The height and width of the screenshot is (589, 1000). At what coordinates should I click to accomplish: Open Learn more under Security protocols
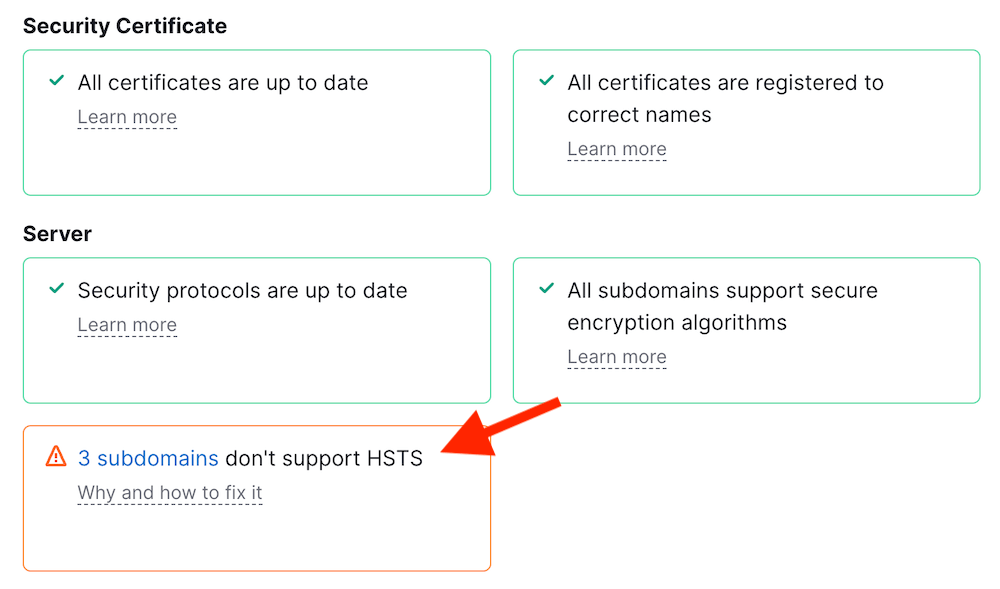127,325
